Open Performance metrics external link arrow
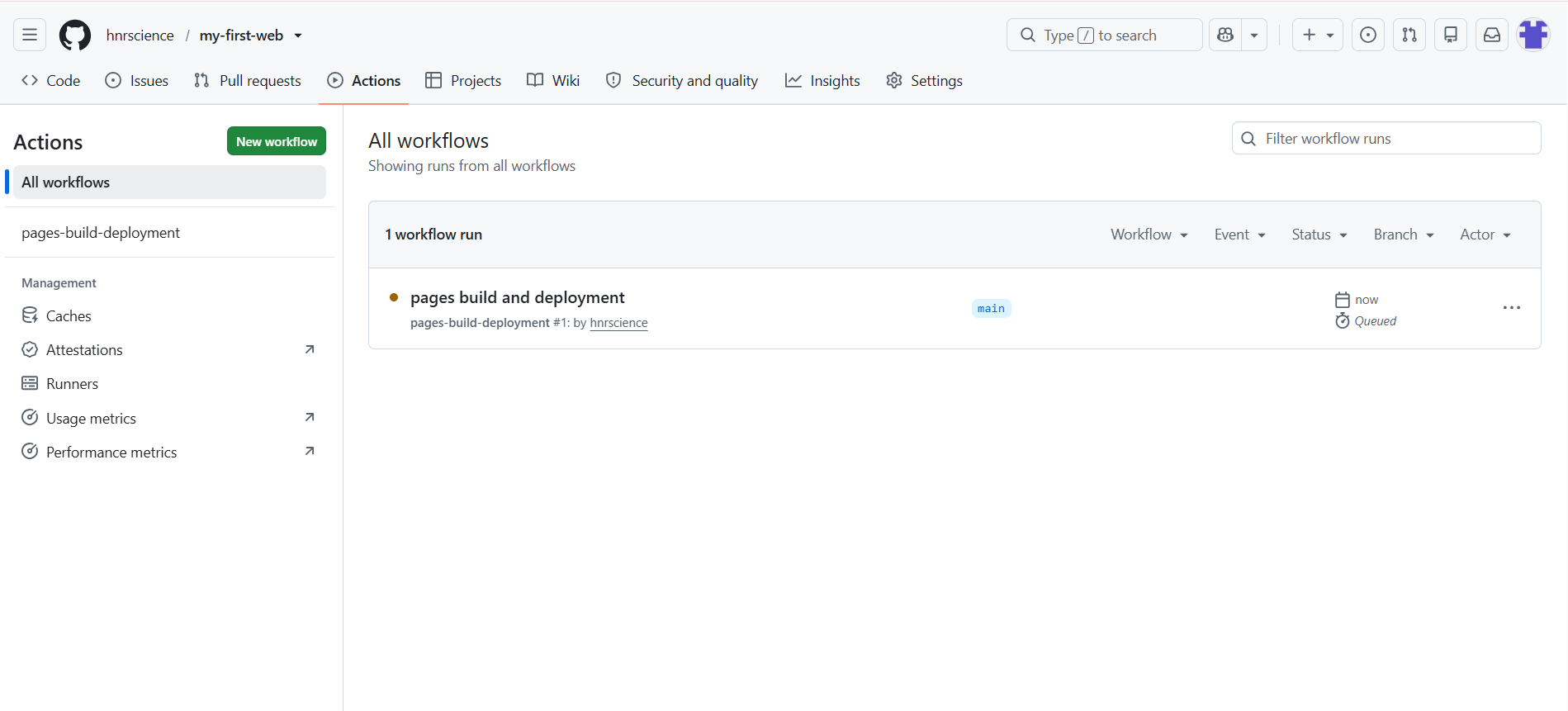This screenshot has height=711, width=1568. (310, 451)
